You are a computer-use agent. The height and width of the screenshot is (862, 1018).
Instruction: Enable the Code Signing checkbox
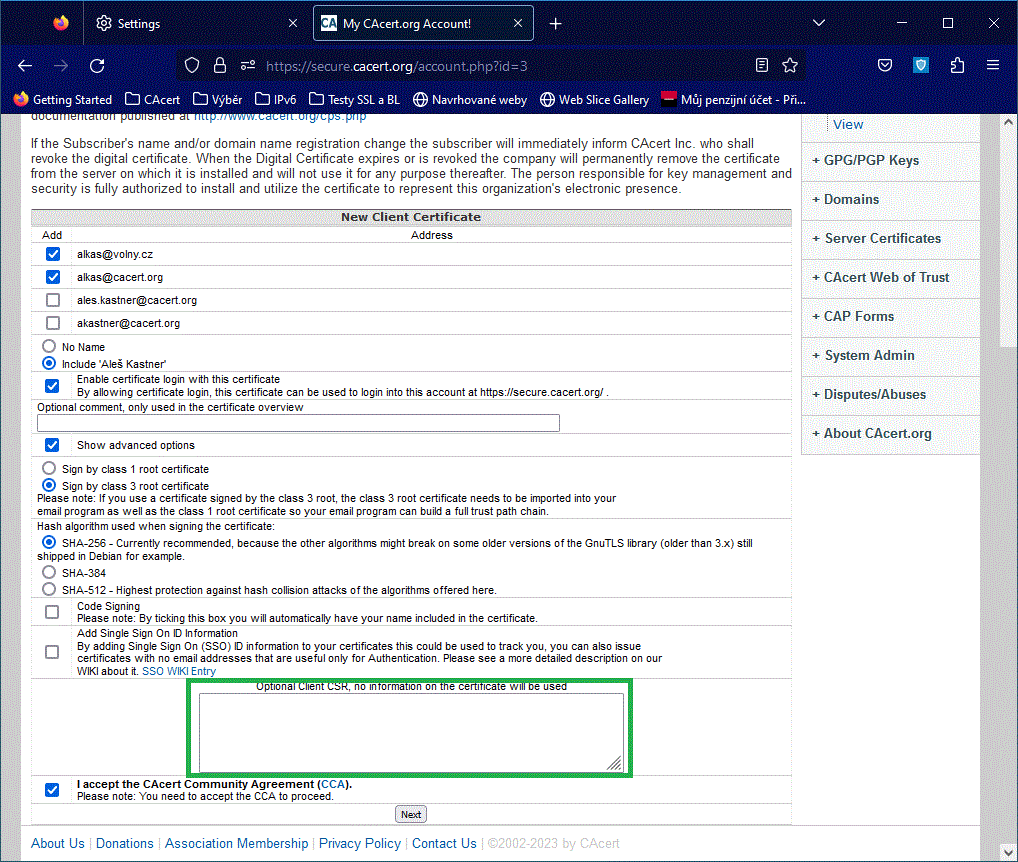pos(53,612)
